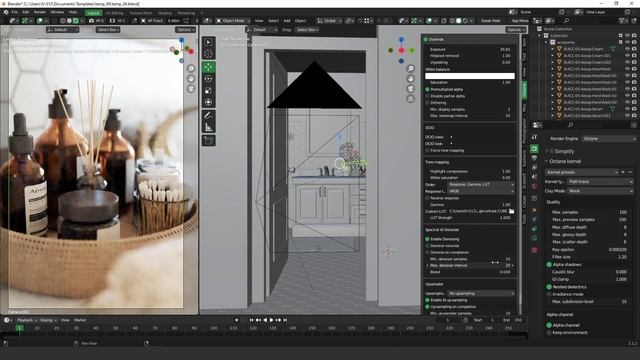
Task: Open the red Texture properties tab icon
Action: 534,250
